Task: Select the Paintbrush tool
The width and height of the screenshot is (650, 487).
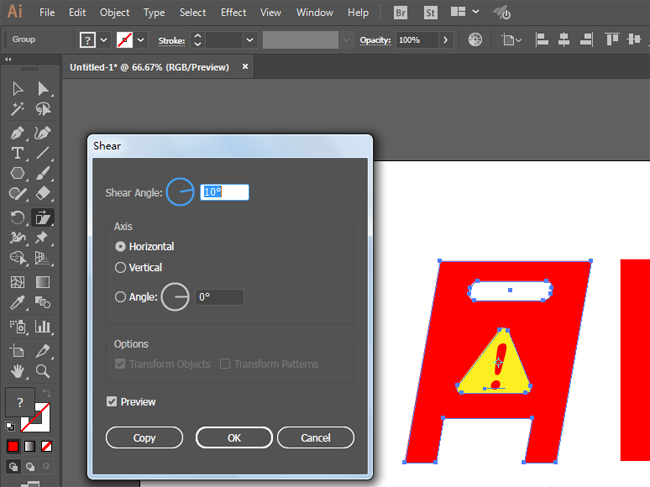Action: pos(43,173)
